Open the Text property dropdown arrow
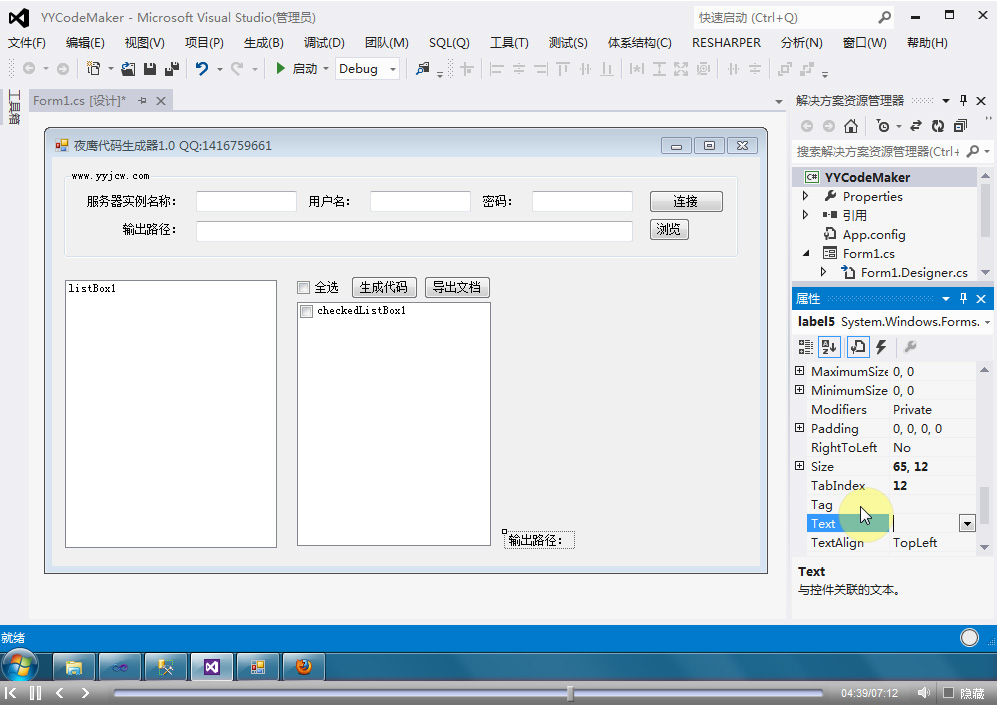This screenshot has height=705, width=997. pyautogui.click(x=967, y=524)
